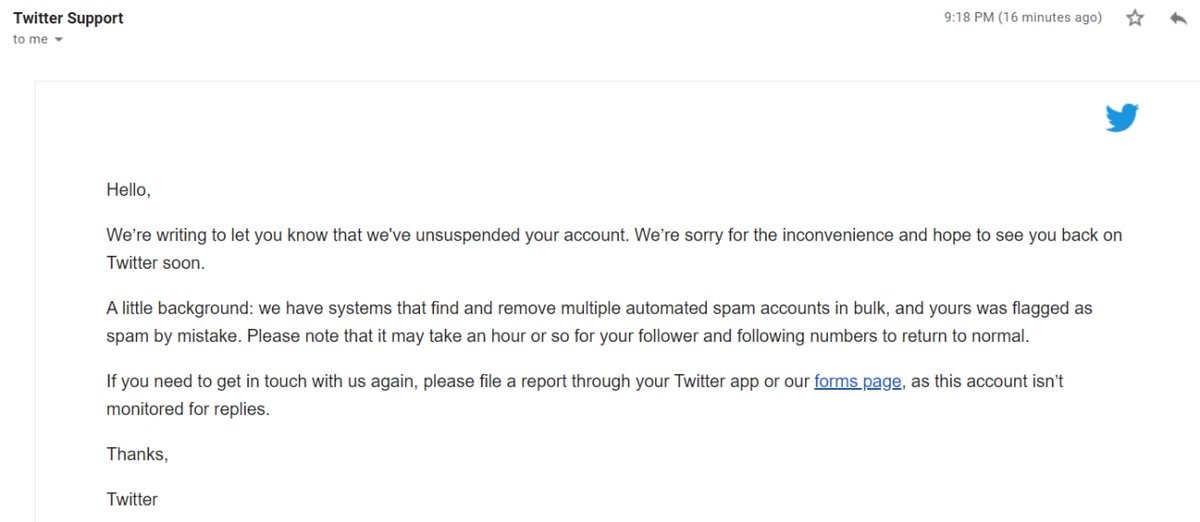Click the "monitored for replies." line

188,409
